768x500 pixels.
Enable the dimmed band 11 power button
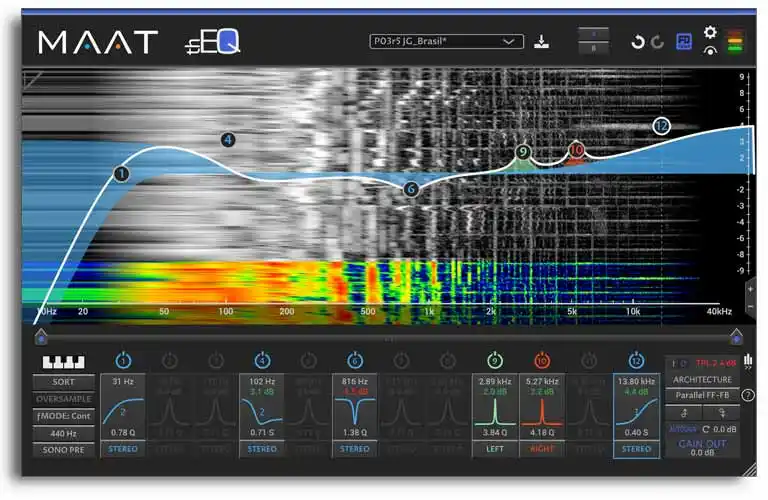click(588, 360)
